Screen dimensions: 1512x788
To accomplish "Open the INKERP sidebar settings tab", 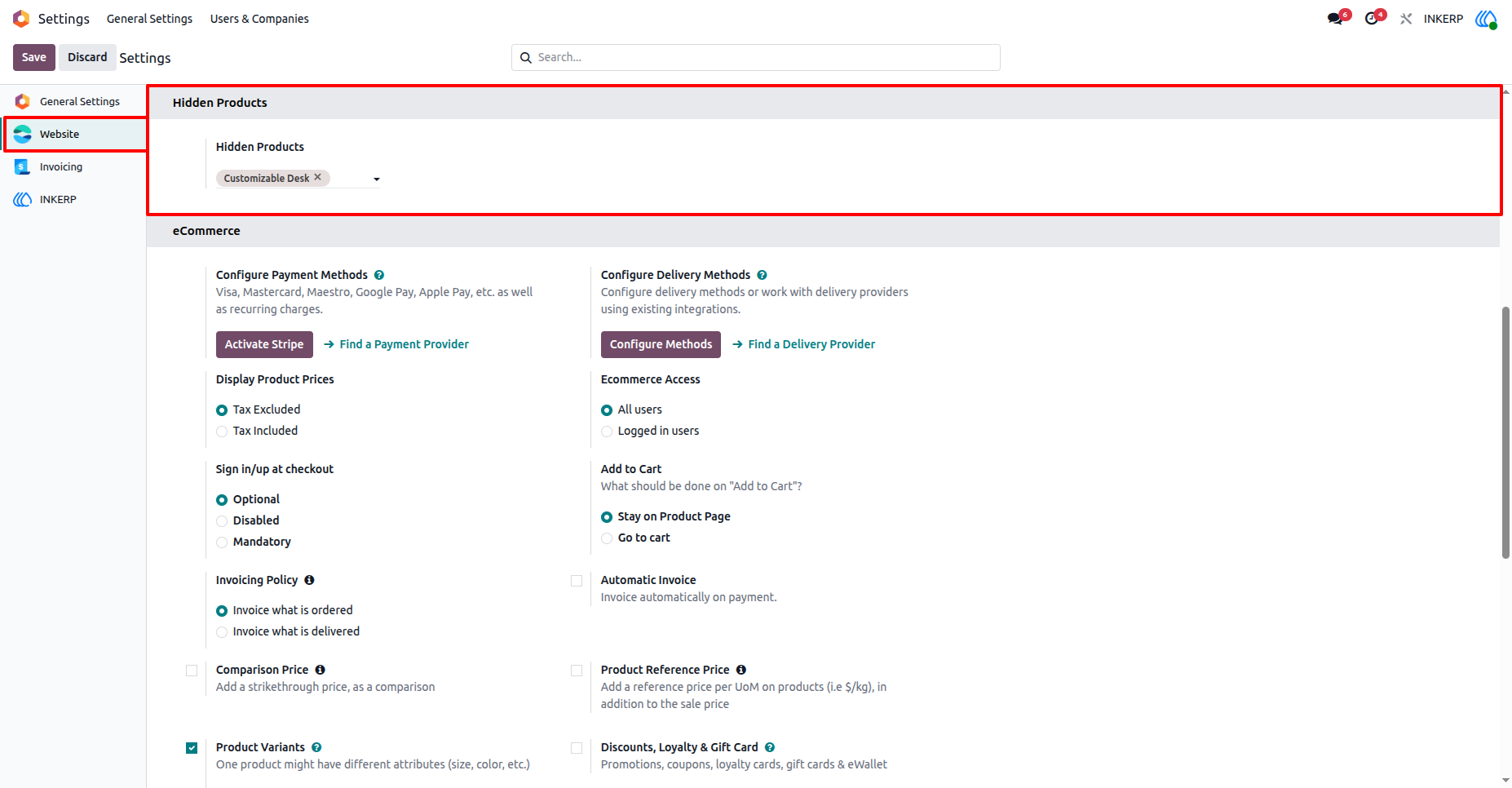I will click(73, 199).
